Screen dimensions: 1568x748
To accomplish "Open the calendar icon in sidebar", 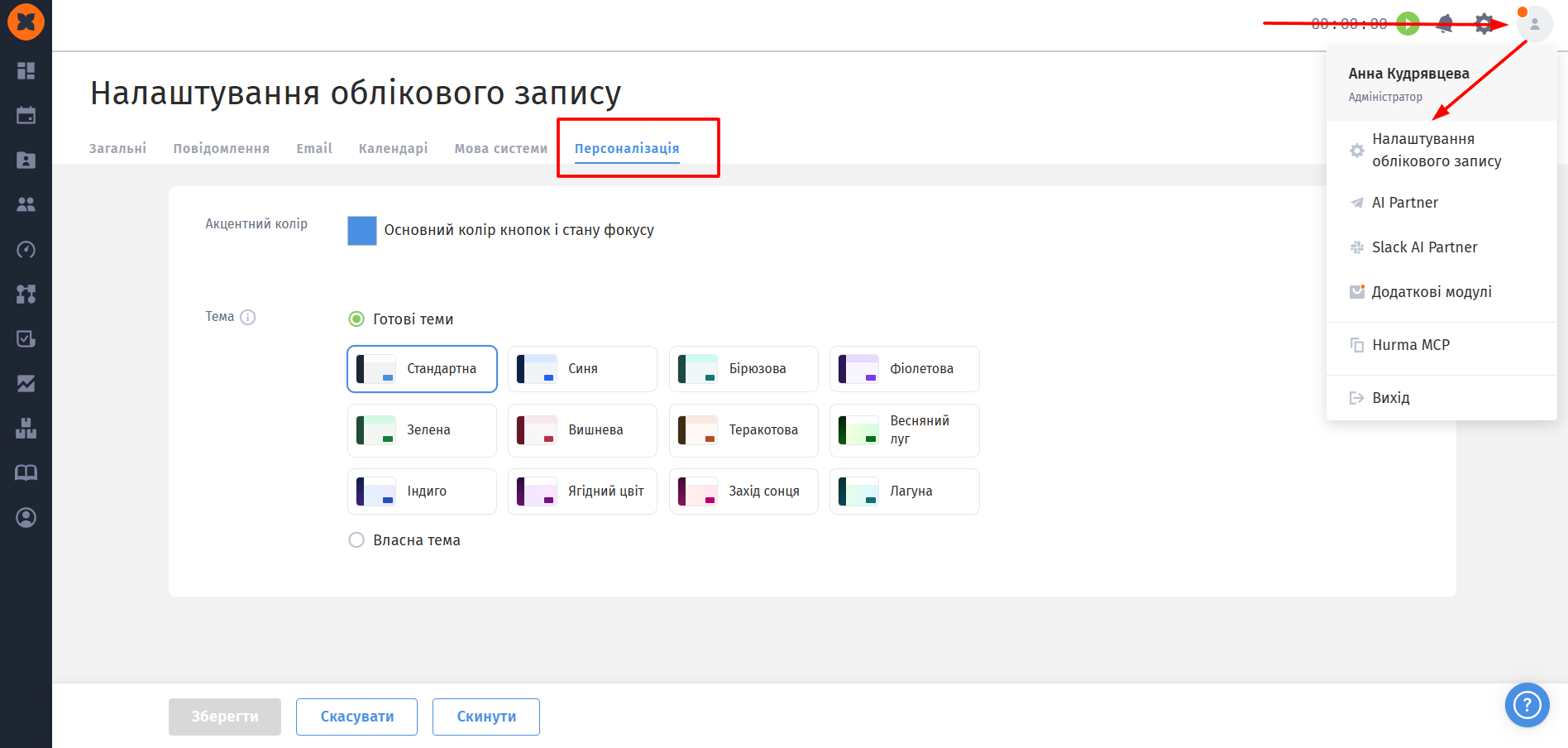I will [x=26, y=115].
